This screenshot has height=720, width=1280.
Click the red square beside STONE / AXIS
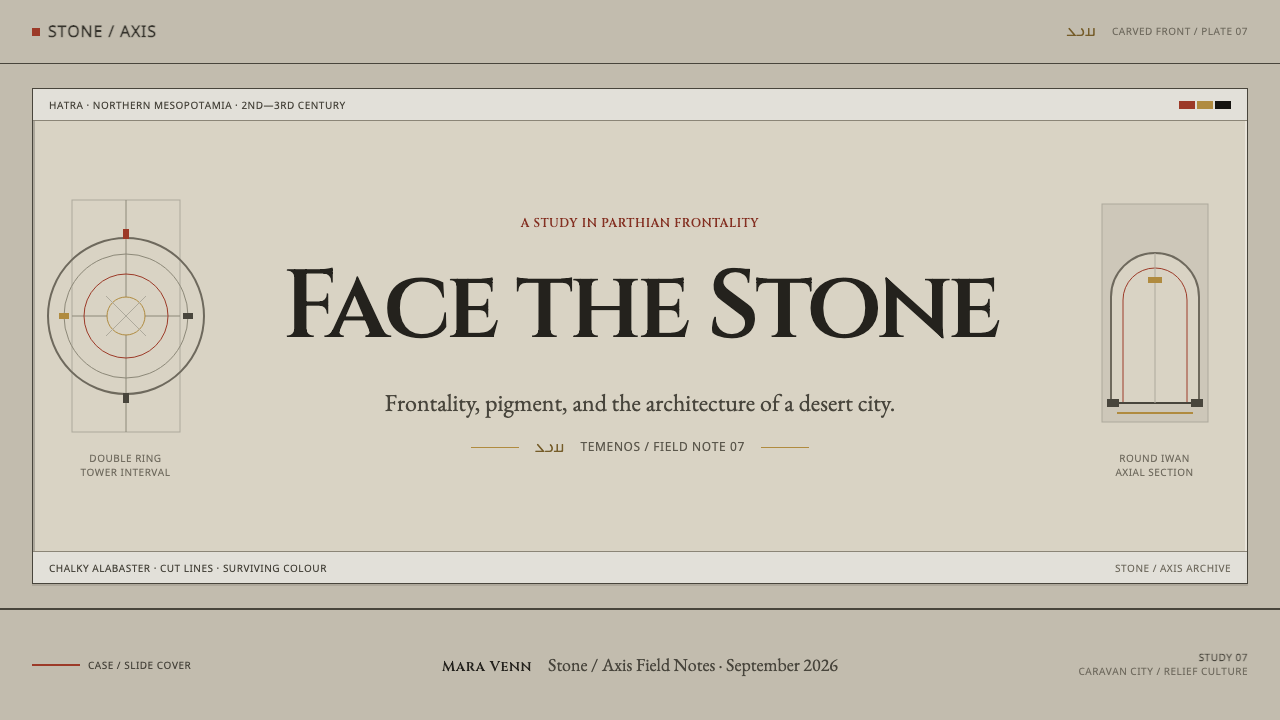click(x=36, y=32)
